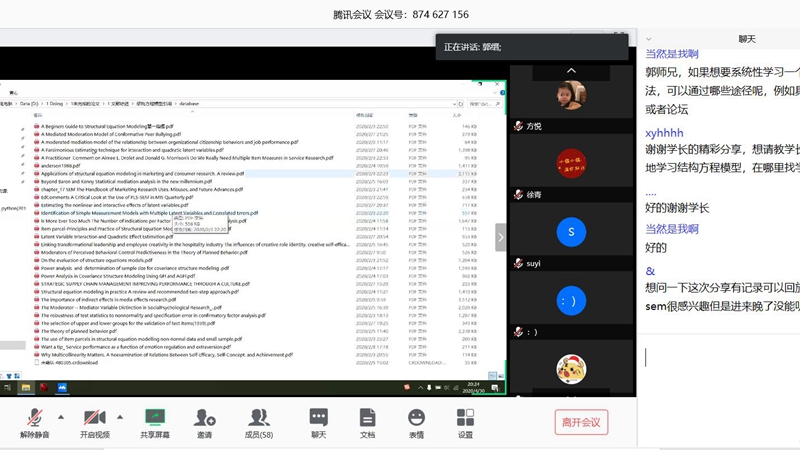Select file anderson1988.pdf in shared Explorer
The image size is (800, 450).
[x=61, y=166]
